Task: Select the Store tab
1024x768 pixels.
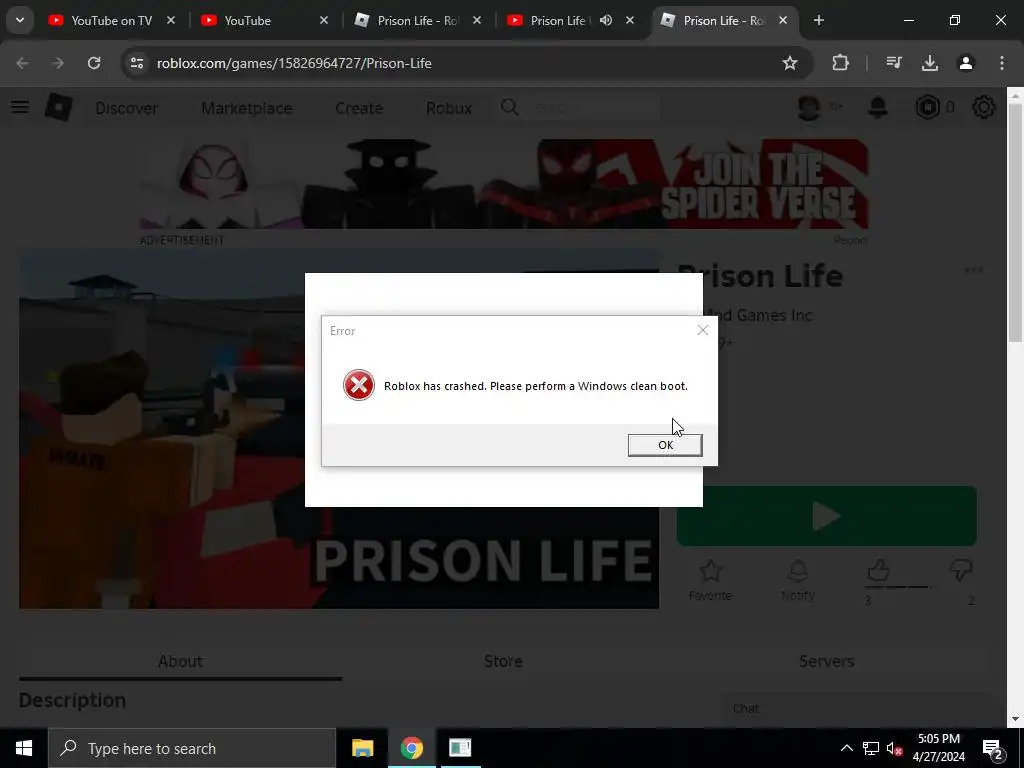Action: pyautogui.click(x=504, y=661)
